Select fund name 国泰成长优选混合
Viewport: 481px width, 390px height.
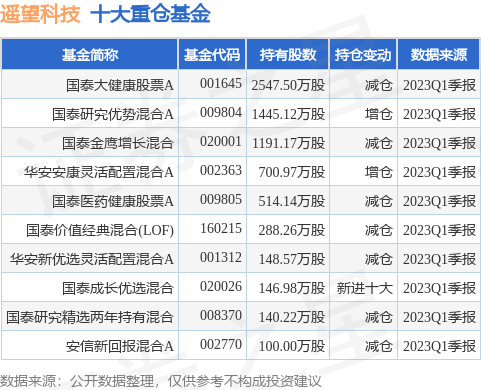pyautogui.click(x=118, y=288)
